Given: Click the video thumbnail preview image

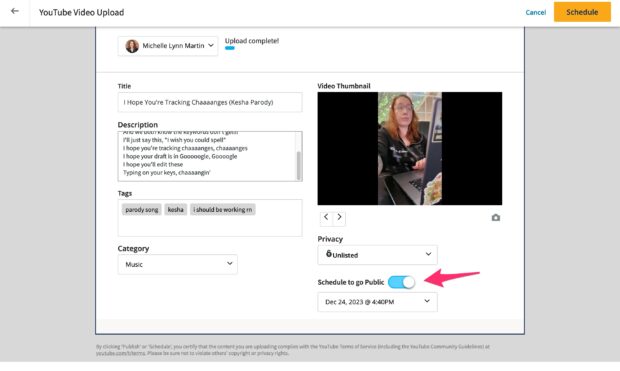Looking at the screenshot, I should pyautogui.click(x=410, y=148).
